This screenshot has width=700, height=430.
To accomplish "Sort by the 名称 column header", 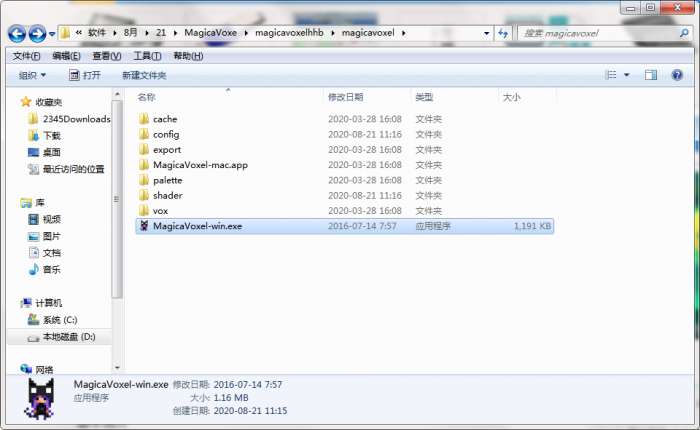I will click(x=146, y=97).
